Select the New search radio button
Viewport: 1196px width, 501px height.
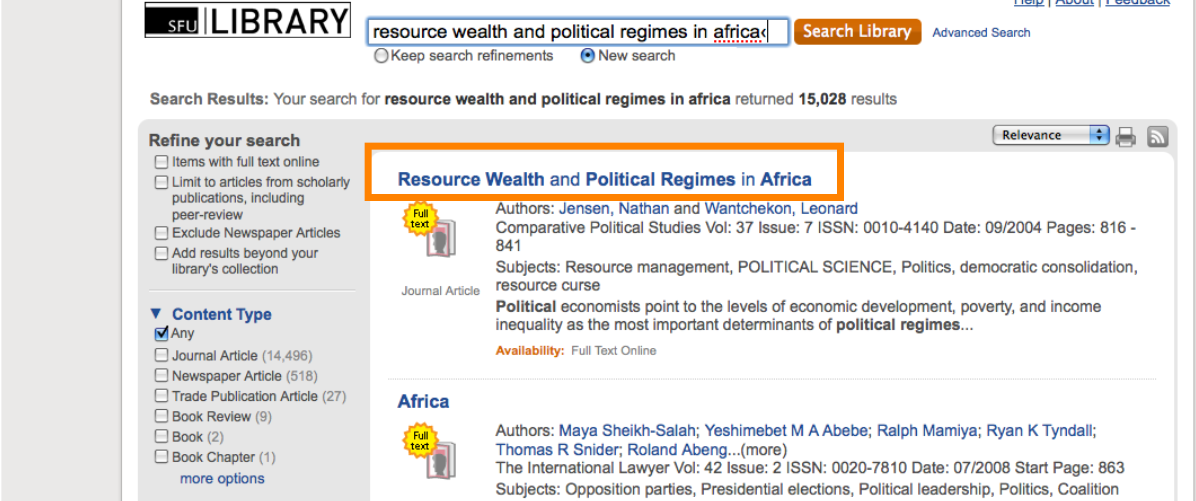click(588, 56)
